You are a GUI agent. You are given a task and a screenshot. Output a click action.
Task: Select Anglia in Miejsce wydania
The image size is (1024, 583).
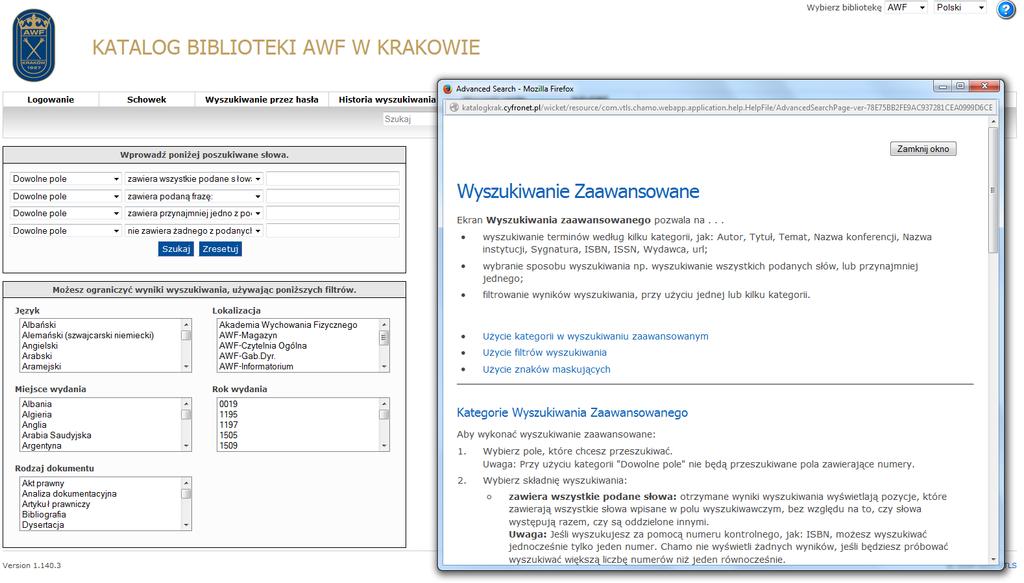(x=34, y=425)
